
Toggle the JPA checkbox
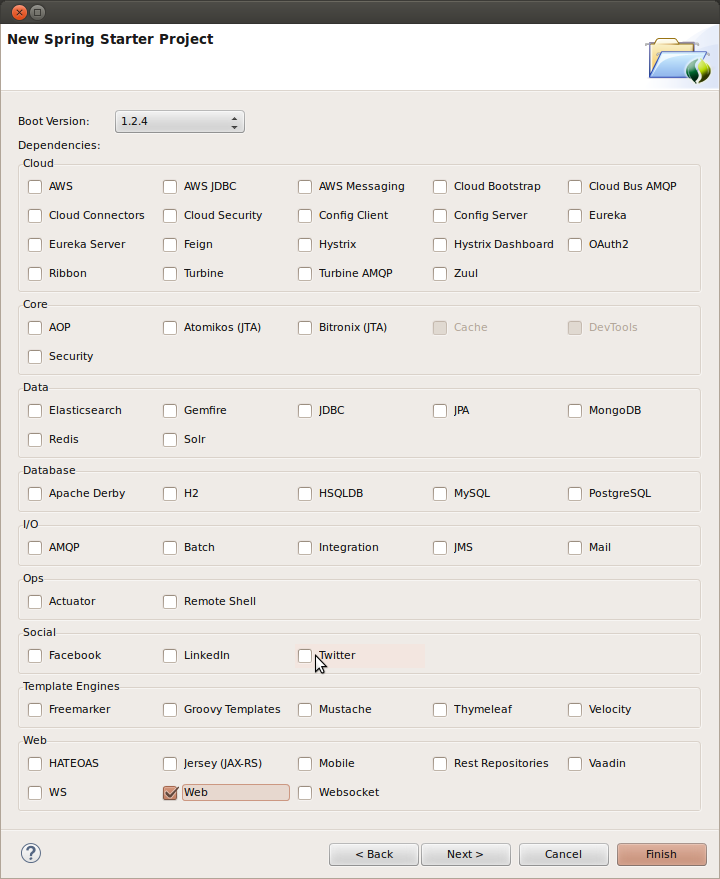[x=440, y=411]
